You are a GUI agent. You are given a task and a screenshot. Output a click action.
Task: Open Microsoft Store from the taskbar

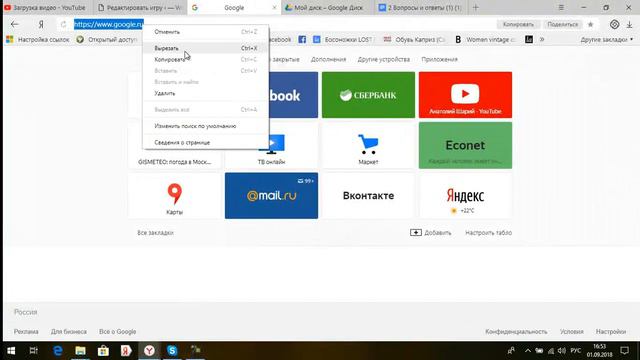pos(103,351)
